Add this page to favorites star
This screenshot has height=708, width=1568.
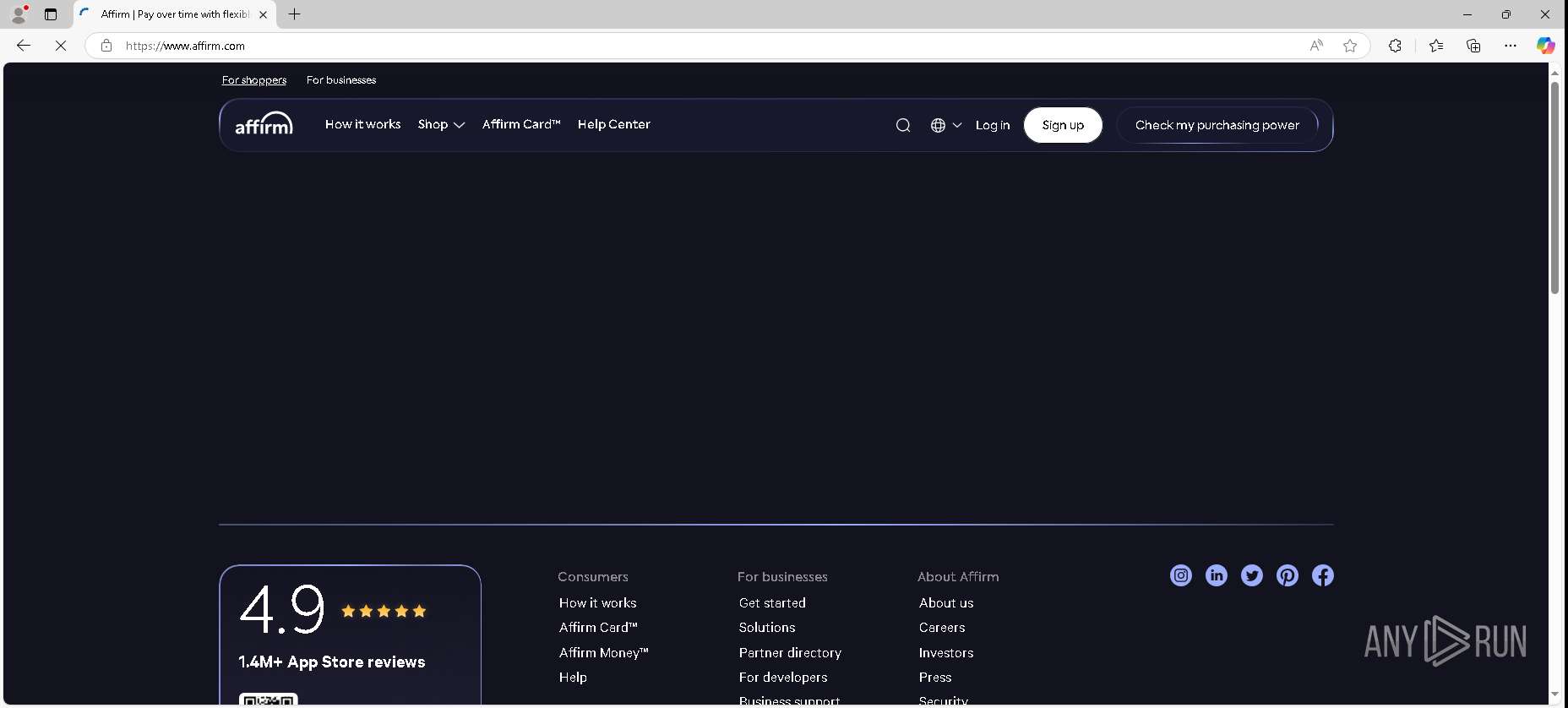[1350, 46]
